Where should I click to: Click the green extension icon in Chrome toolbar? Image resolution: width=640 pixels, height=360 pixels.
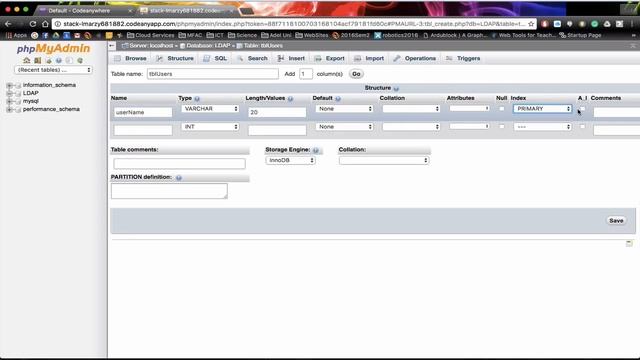pos(595,24)
